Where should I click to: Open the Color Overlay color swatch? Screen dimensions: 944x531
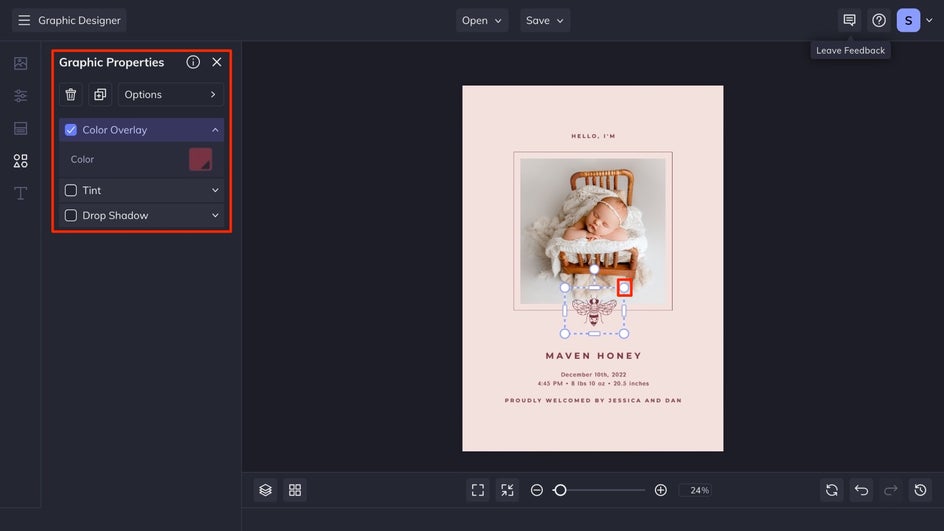coord(200,160)
